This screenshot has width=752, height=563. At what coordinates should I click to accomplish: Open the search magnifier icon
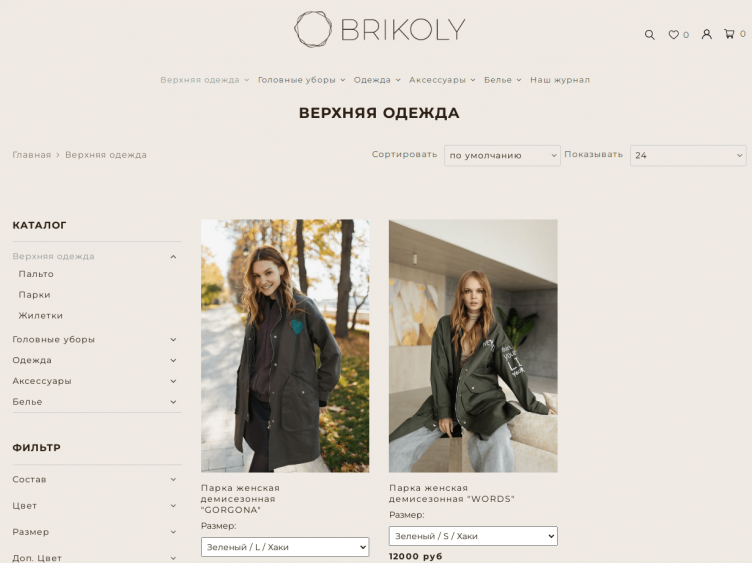pos(649,35)
